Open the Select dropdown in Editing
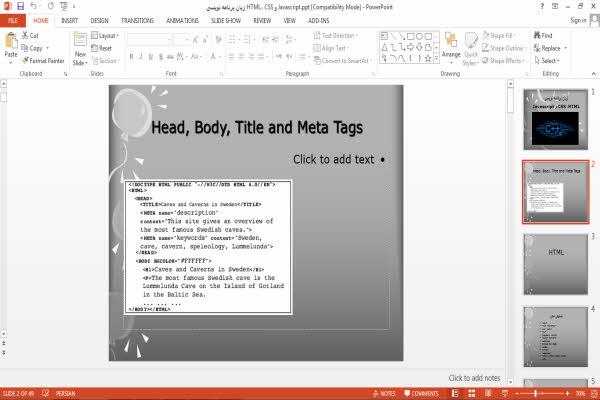The image size is (600, 400). coord(547,60)
